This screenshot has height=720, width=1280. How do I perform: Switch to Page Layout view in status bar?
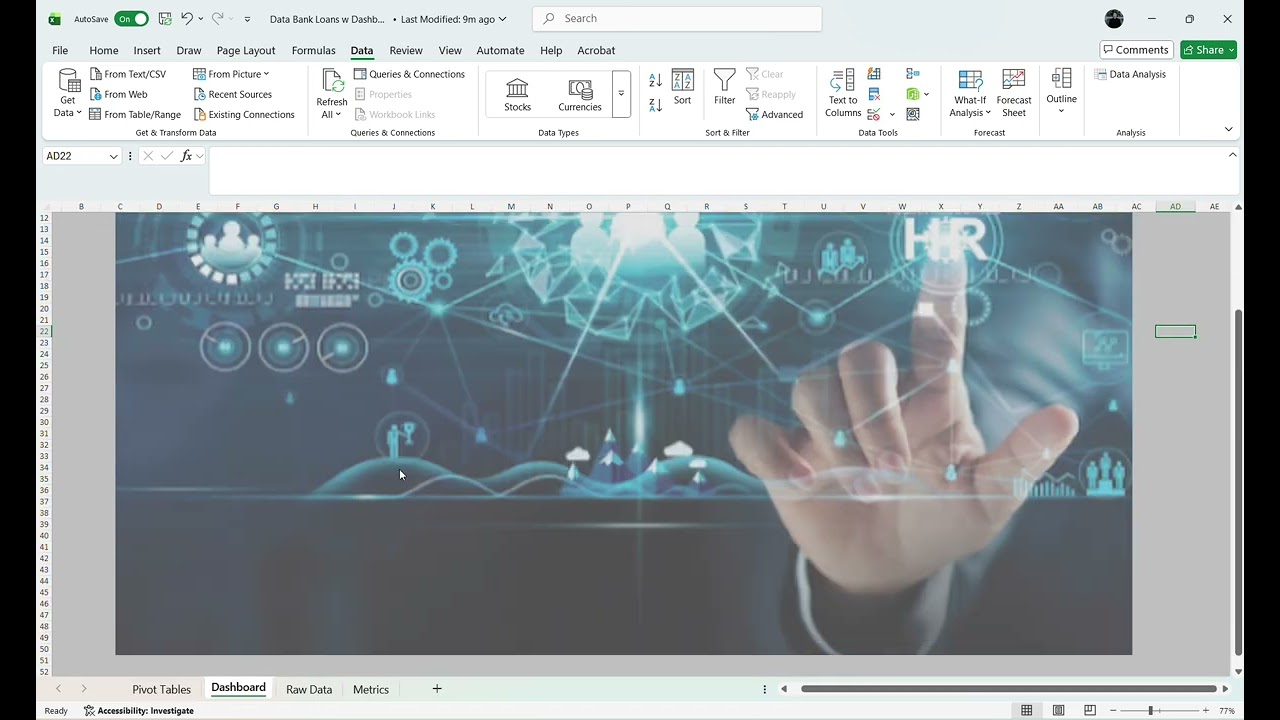[1058, 711]
